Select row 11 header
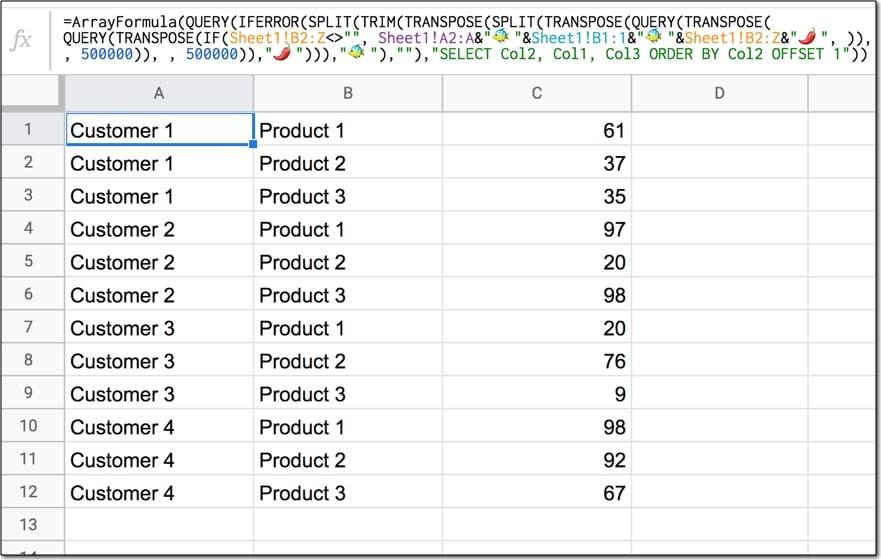 pyautogui.click(x=33, y=459)
